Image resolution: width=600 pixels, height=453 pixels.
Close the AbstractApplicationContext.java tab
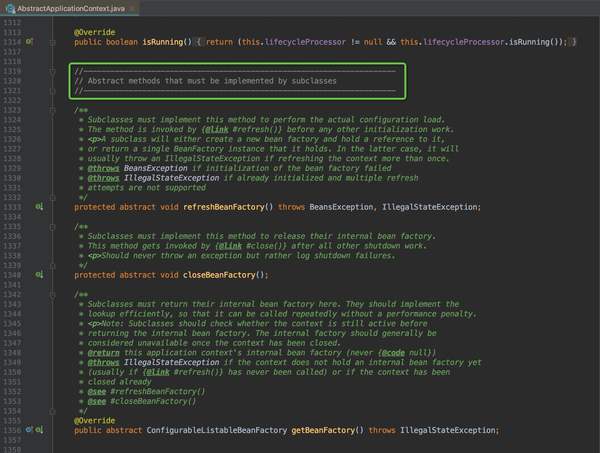pos(132,8)
